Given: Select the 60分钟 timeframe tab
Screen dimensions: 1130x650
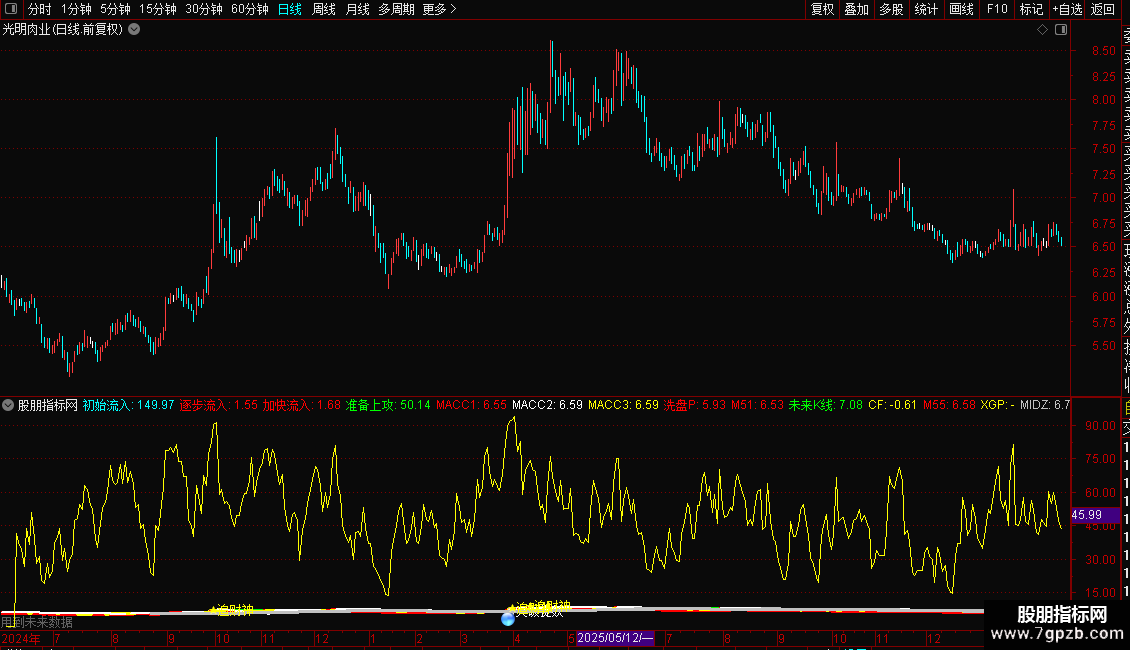Looking at the screenshot, I should tap(250, 9).
